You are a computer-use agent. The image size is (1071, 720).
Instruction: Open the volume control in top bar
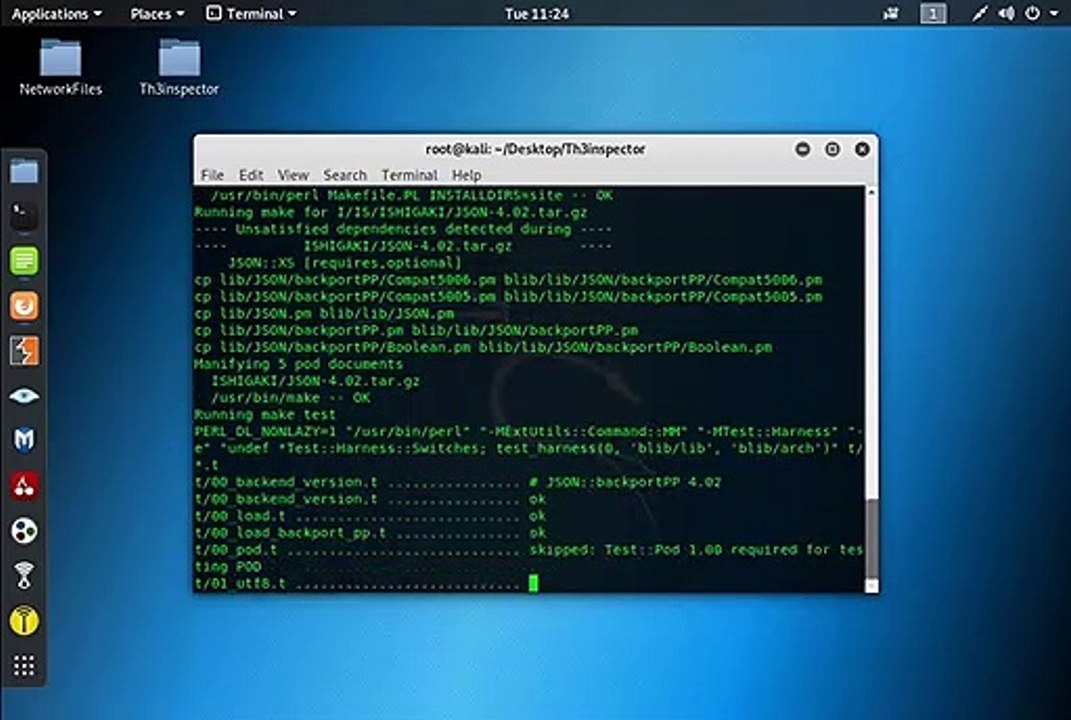1006,14
